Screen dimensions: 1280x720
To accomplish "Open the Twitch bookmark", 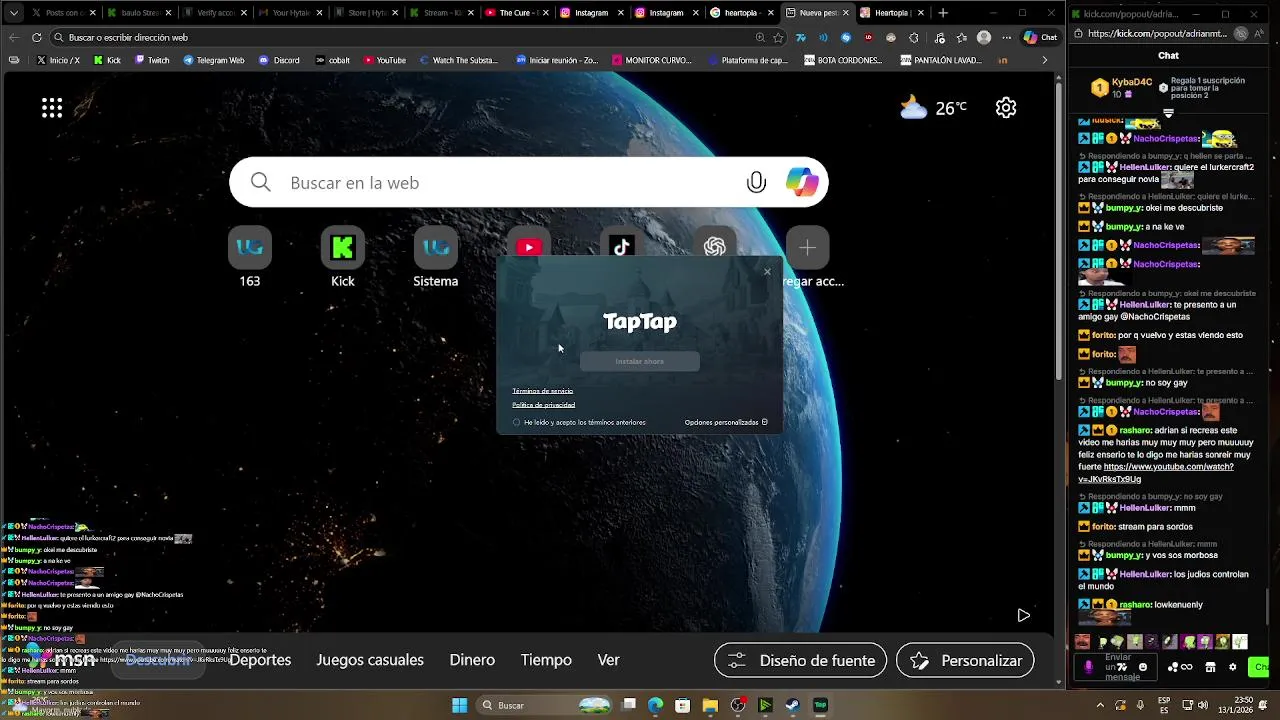I will [x=152, y=60].
